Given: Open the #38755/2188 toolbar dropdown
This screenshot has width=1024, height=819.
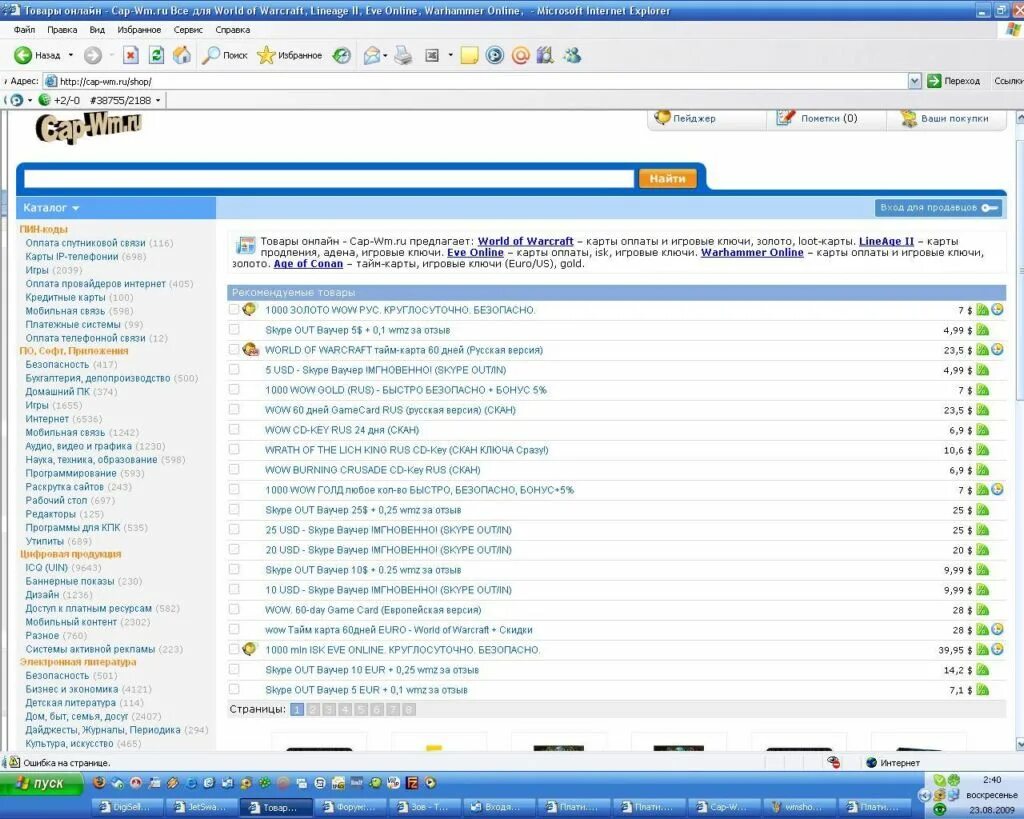Looking at the screenshot, I should click(157, 100).
